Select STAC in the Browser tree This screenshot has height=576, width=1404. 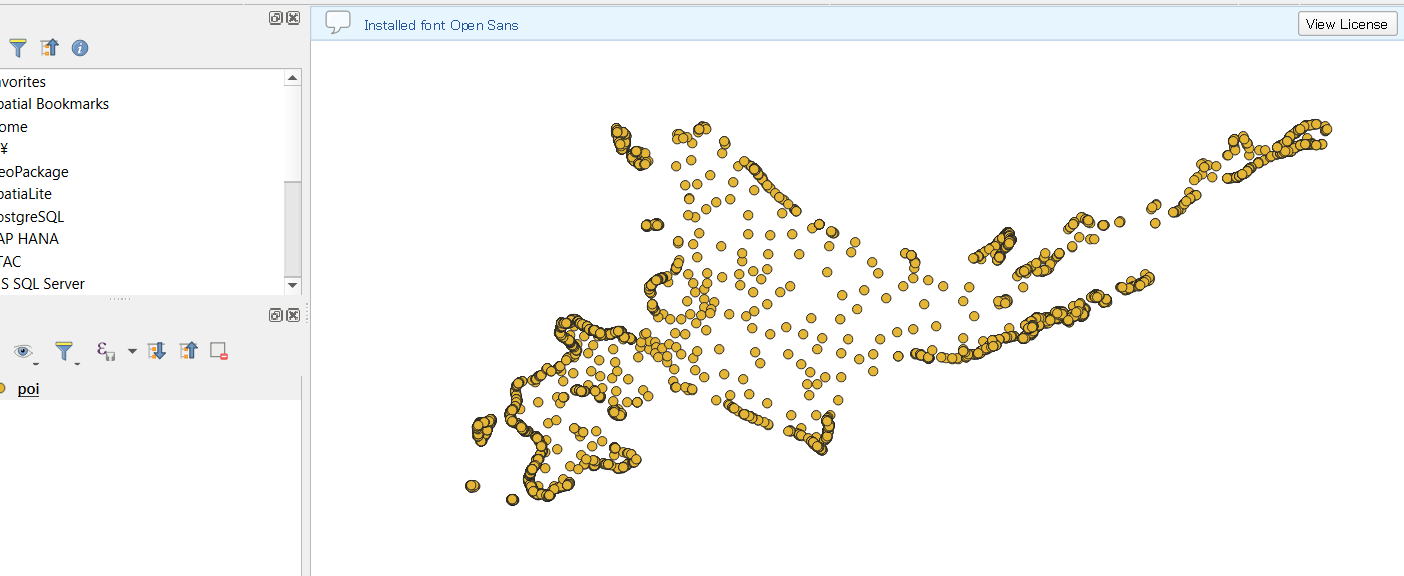11,261
